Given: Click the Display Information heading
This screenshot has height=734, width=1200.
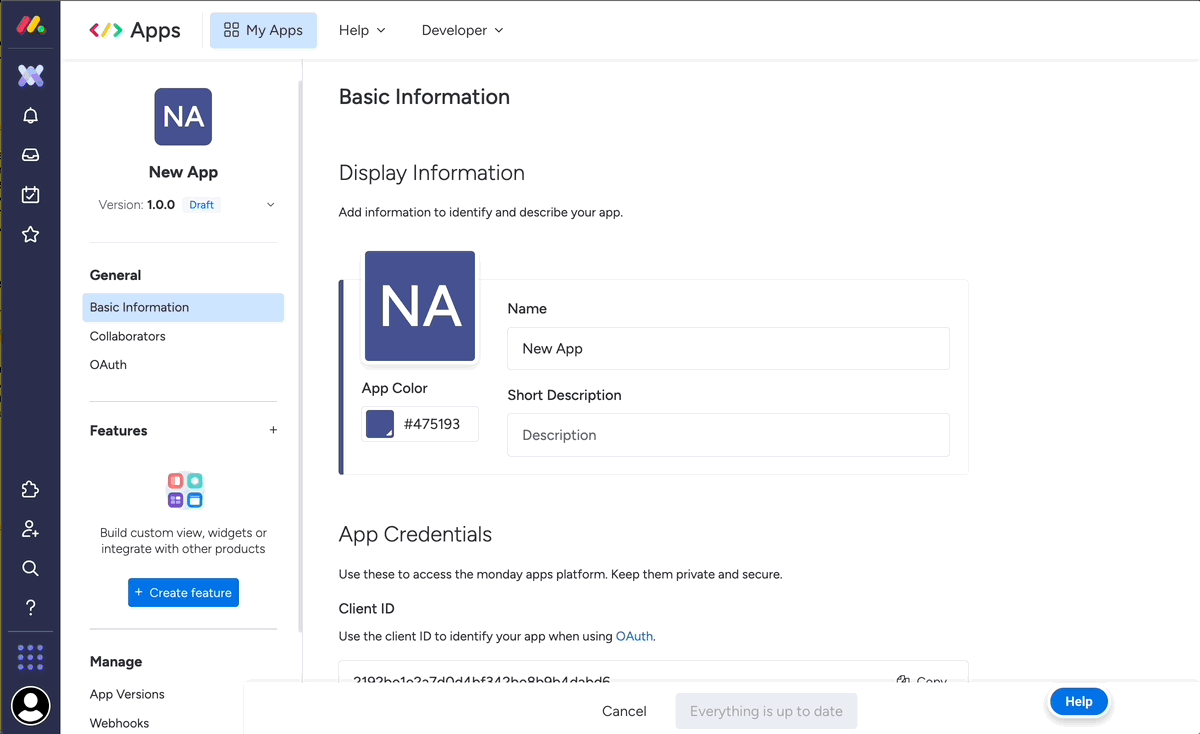Looking at the screenshot, I should [432, 173].
